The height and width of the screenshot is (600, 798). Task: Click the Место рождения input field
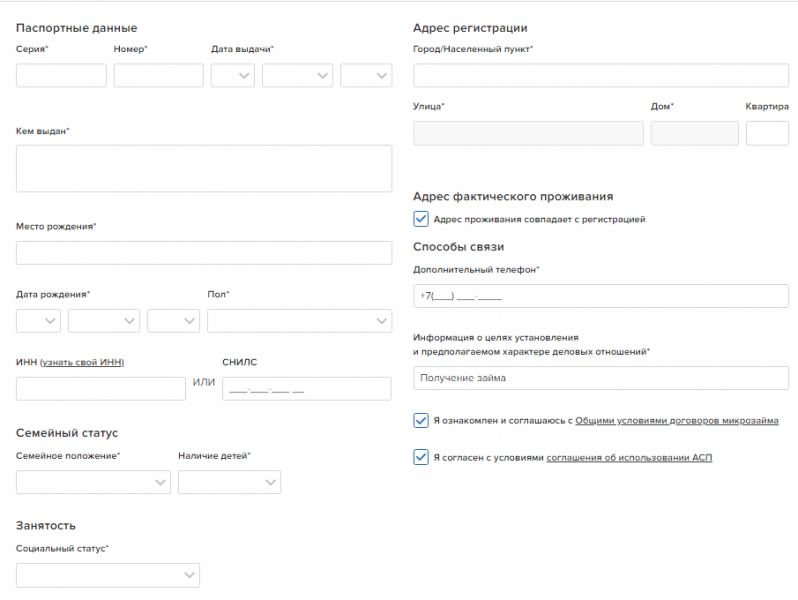pos(204,253)
